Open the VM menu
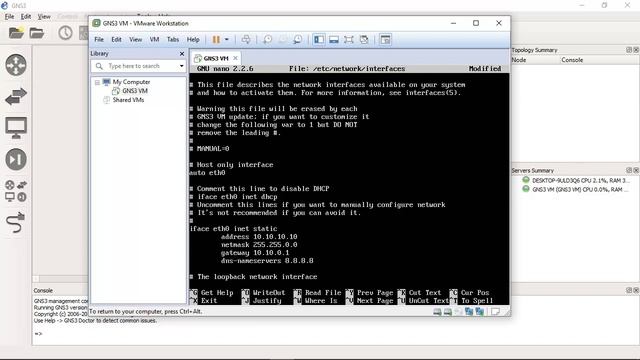The image size is (640, 360). [x=154, y=40]
